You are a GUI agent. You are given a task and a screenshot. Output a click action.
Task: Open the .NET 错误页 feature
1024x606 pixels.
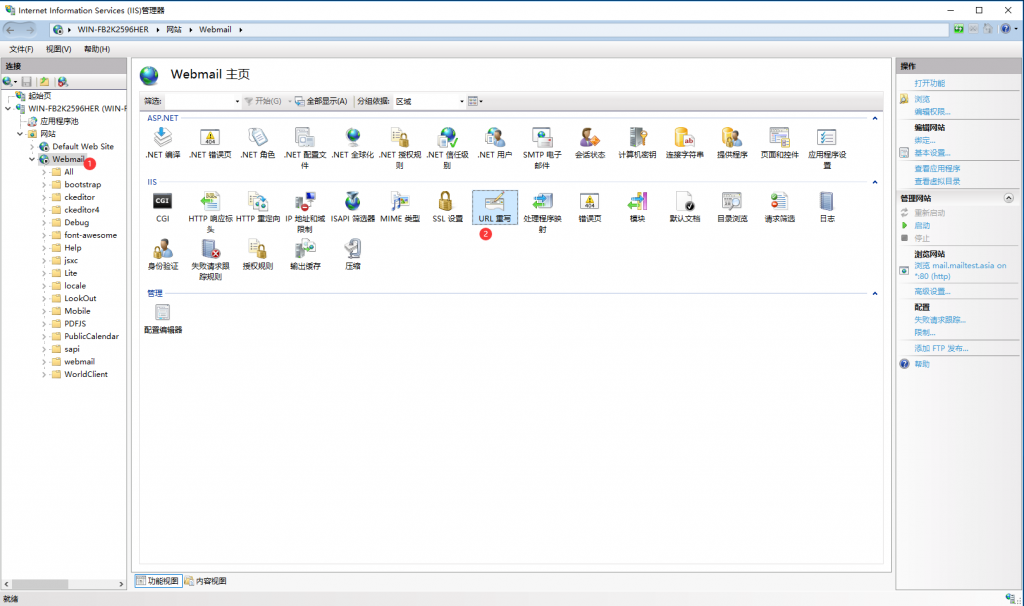(x=210, y=143)
